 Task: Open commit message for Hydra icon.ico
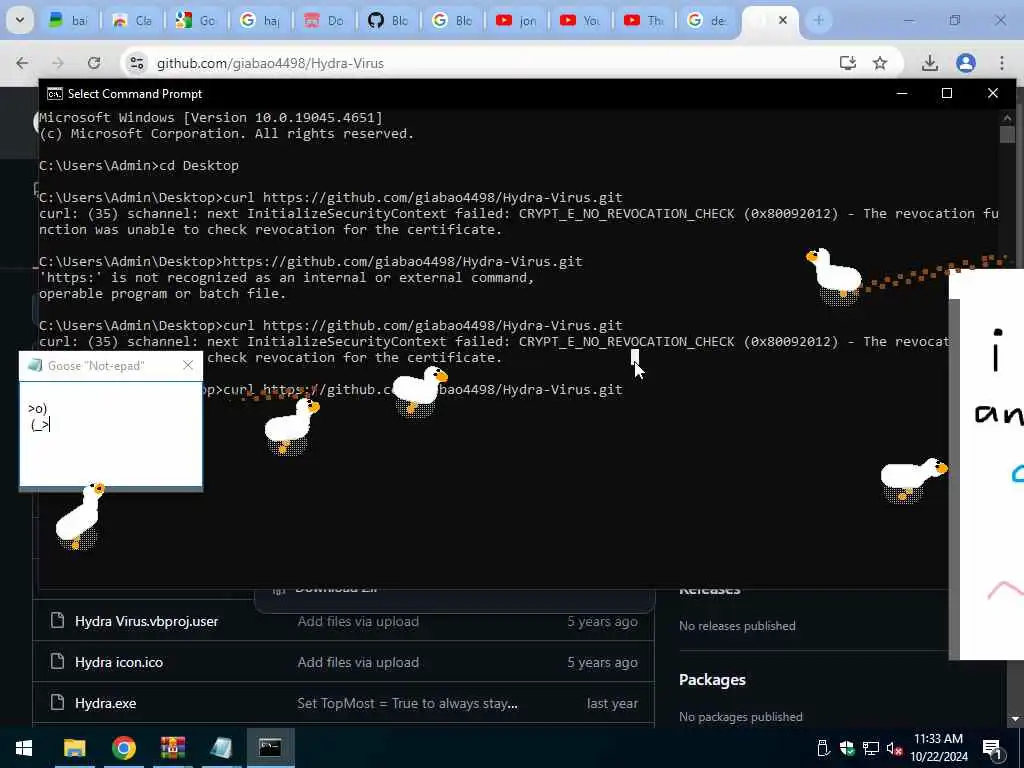[358, 662]
